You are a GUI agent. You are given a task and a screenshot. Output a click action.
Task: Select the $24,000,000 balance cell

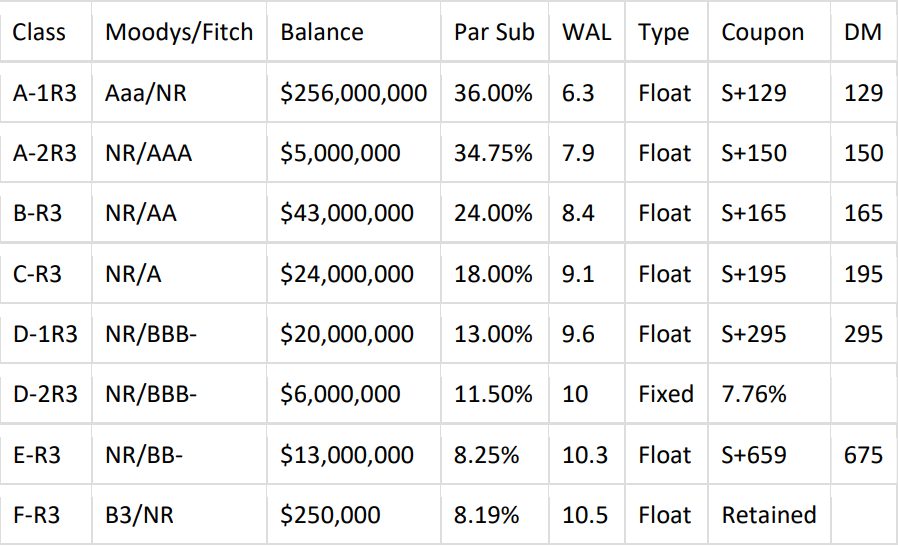347,274
